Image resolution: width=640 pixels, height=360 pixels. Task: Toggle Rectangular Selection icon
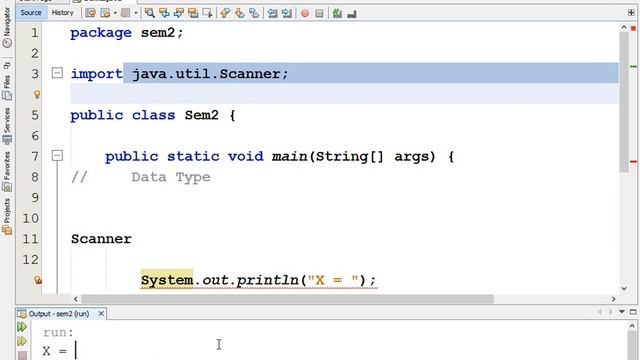click(x=207, y=13)
